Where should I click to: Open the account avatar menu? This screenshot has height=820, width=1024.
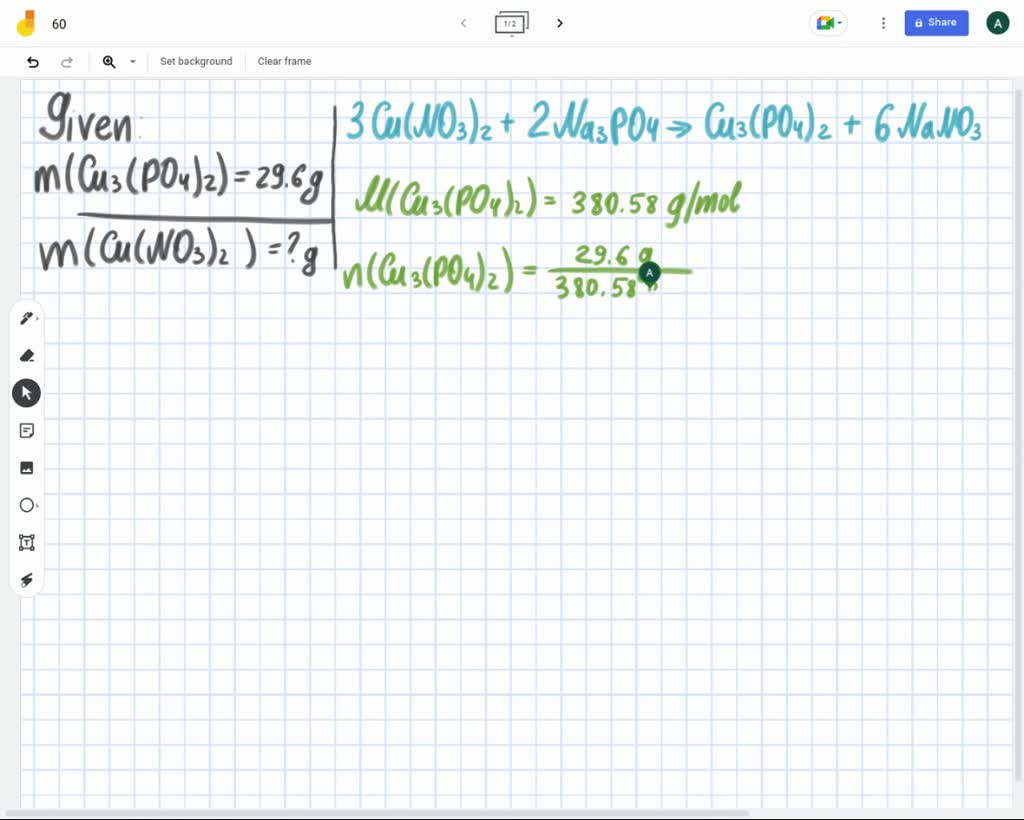coord(997,22)
